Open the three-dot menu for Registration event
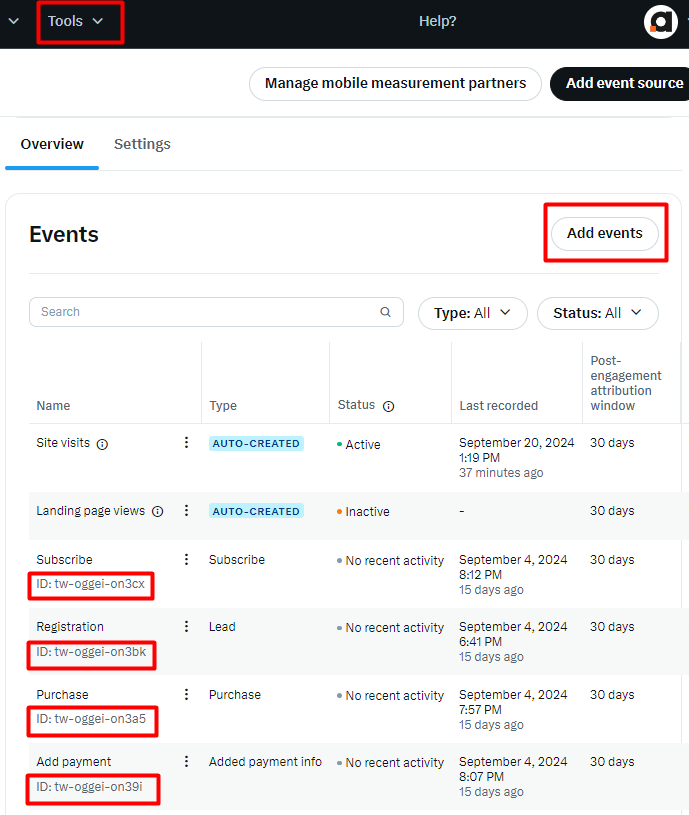 186,626
